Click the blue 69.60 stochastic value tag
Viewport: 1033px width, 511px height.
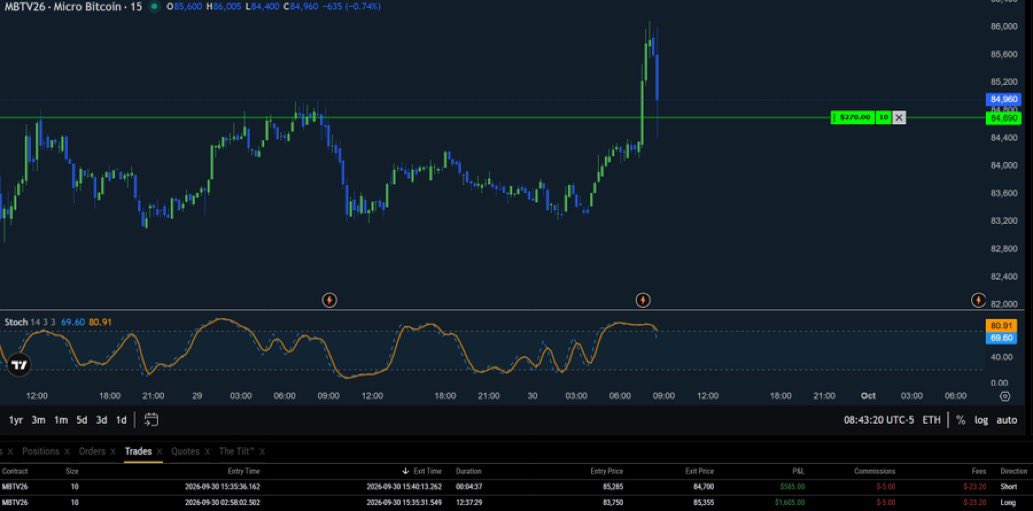click(x=1001, y=338)
